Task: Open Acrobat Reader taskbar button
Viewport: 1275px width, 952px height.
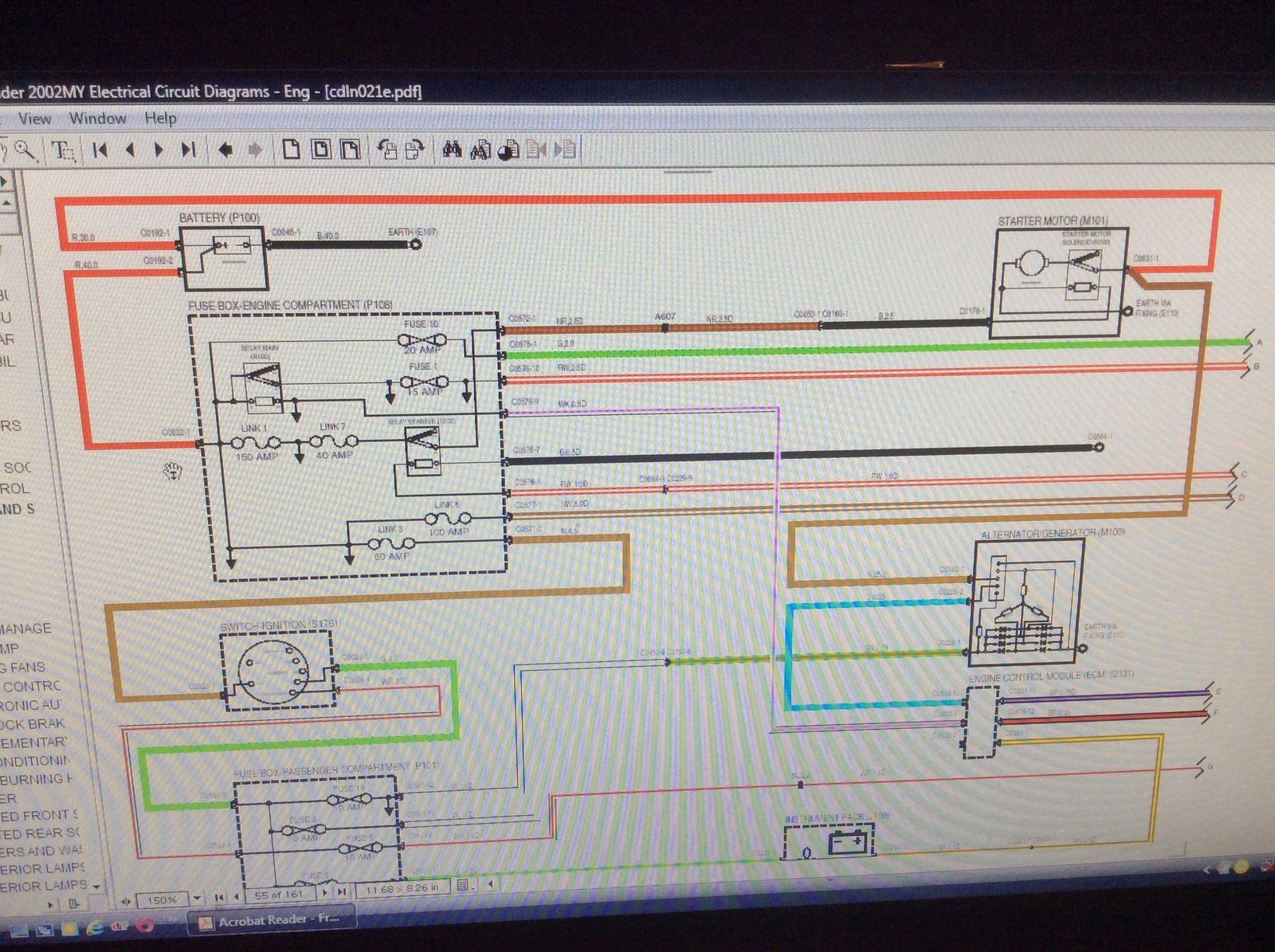Action: pos(273,920)
